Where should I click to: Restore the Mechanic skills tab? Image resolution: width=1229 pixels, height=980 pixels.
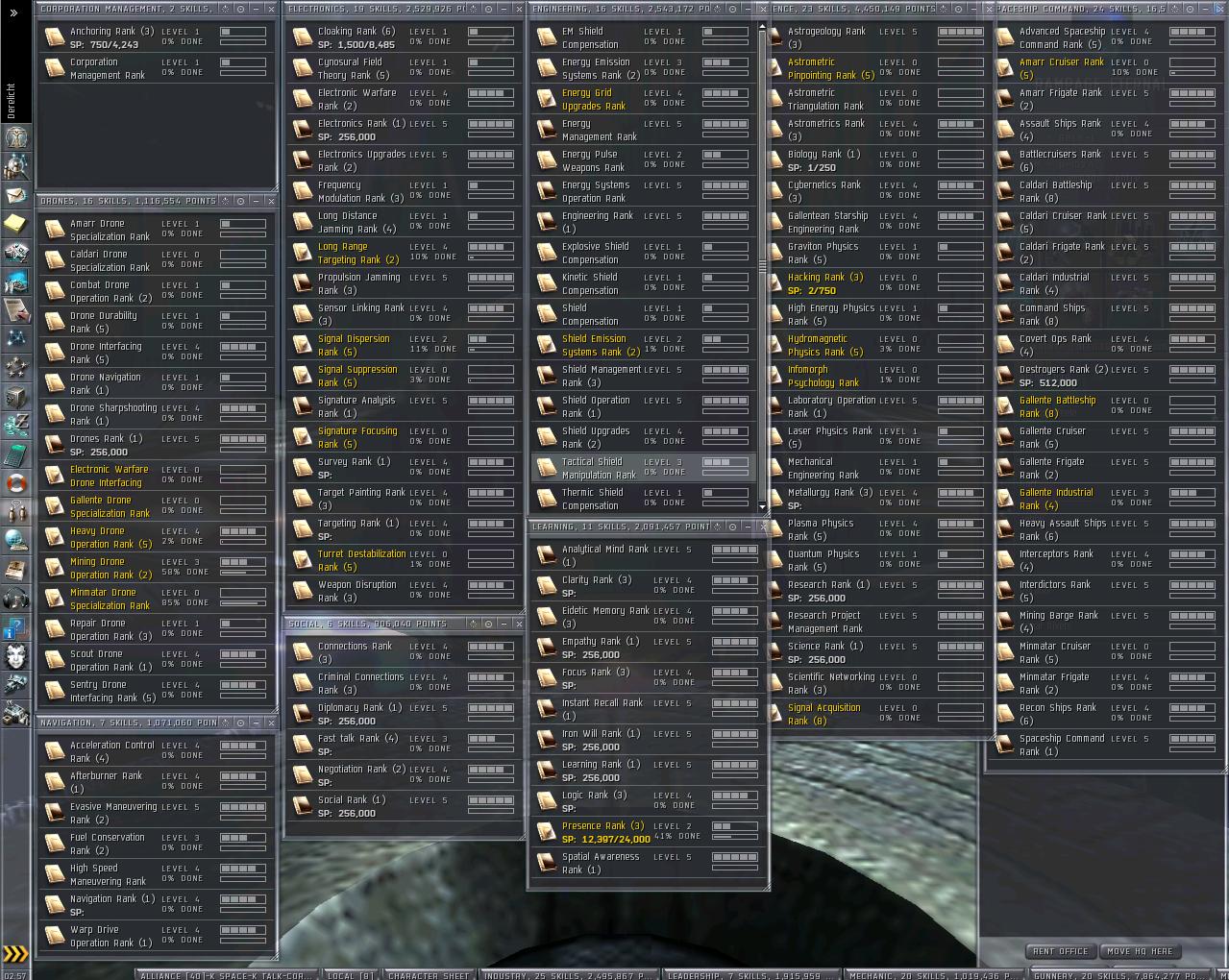pyautogui.click(x=935, y=974)
